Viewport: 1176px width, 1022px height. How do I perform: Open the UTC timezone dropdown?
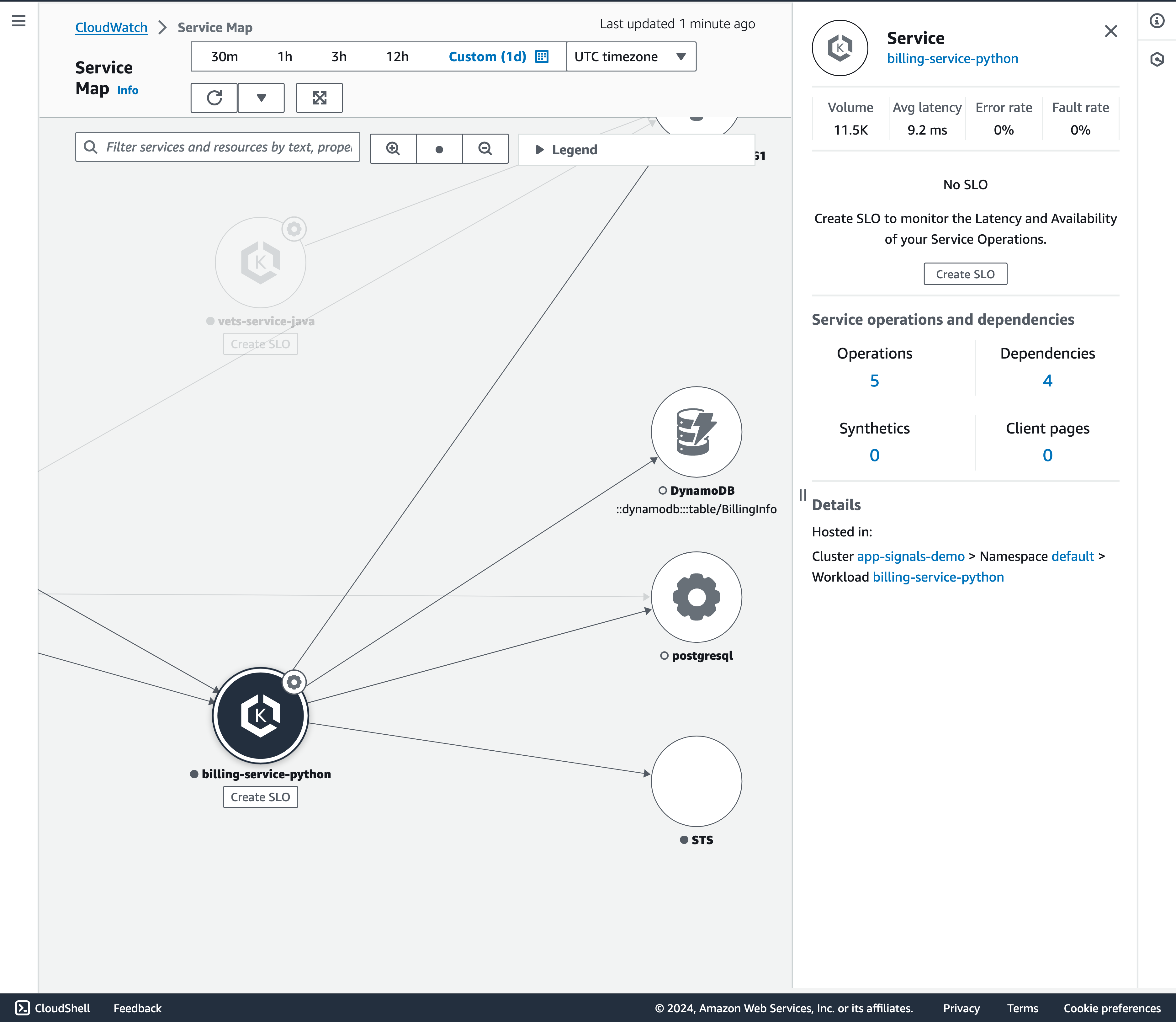point(630,56)
